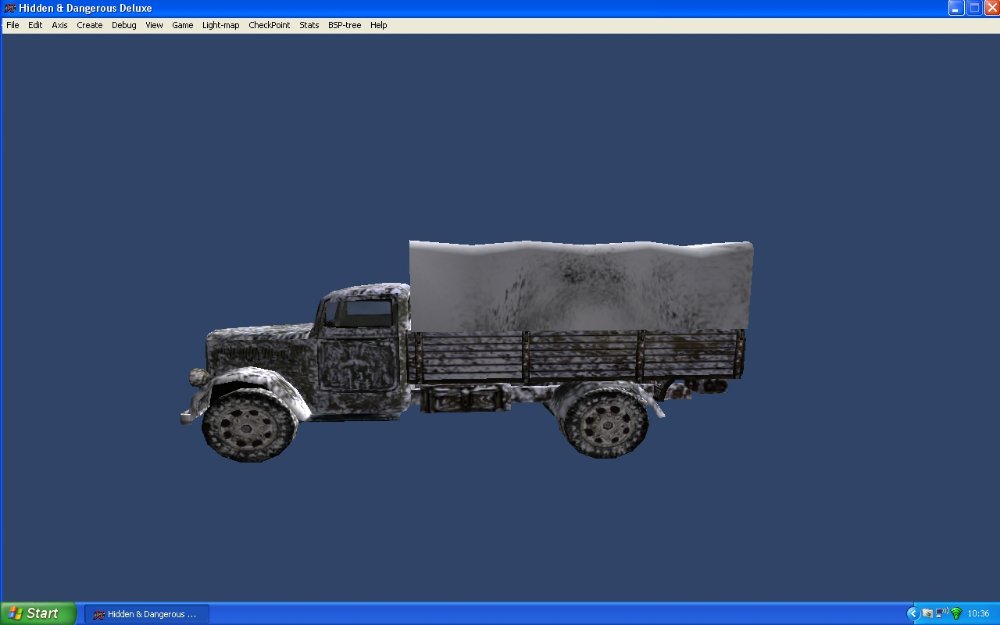The height and width of the screenshot is (625, 1000).
Task: Click the 10:36 system clock
Action: tap(978, 614)
